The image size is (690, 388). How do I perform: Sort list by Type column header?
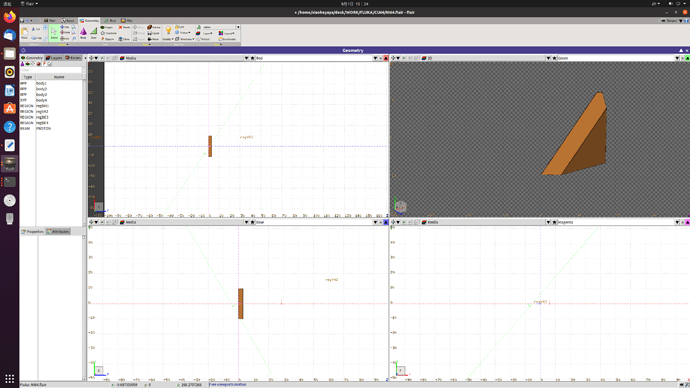click(x=28, y=77)
